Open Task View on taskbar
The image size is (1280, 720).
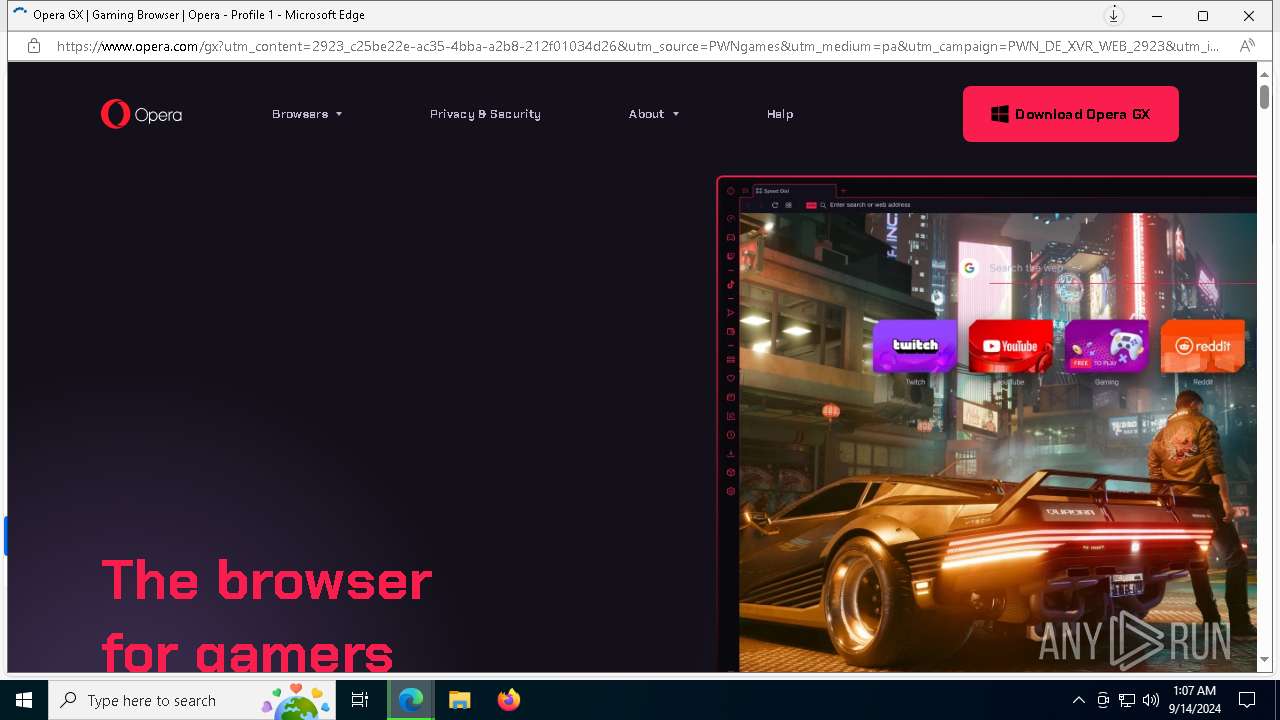coord(360,700)
